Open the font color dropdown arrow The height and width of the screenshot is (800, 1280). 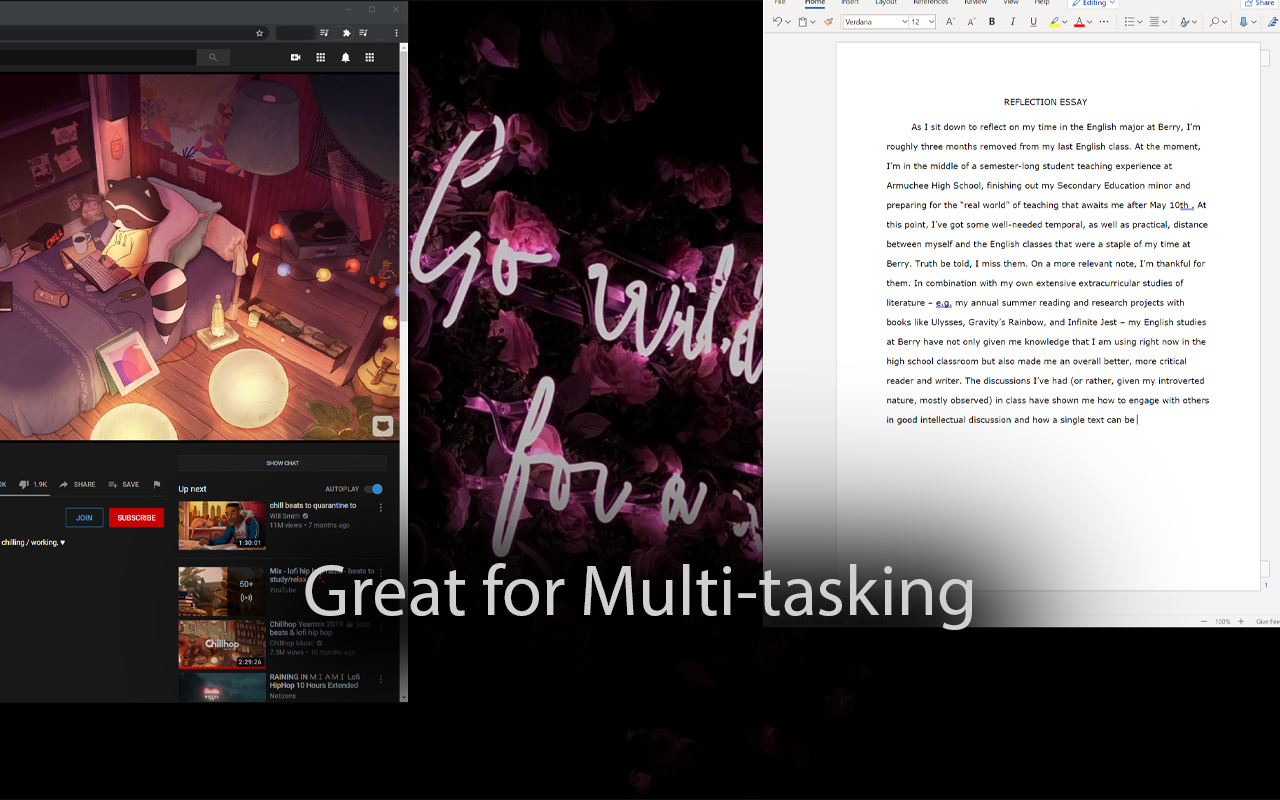(x=1090, y=22)
